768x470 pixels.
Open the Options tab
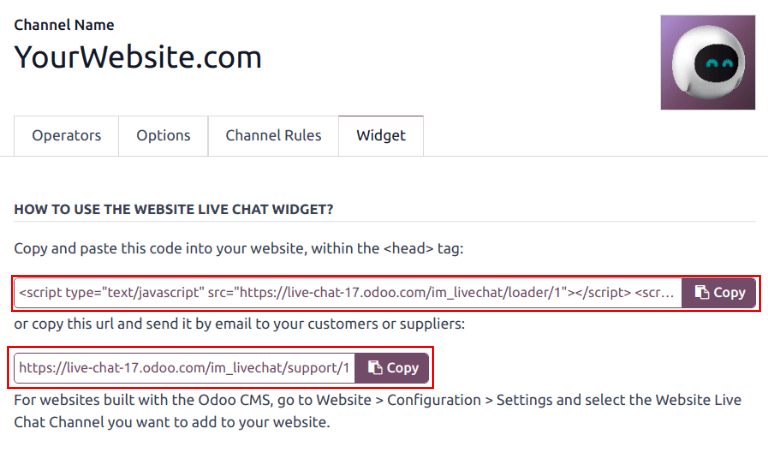coord(163,136)
